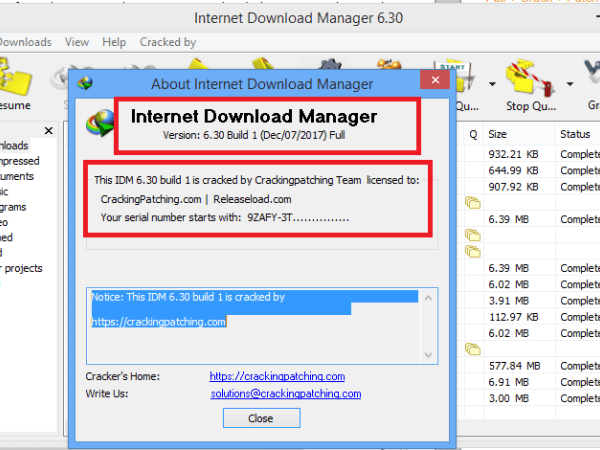The width and height of the screenshot is (600, 450).
Task: Select the download sized 577.84 MB
Action: [x=514, y=366]
